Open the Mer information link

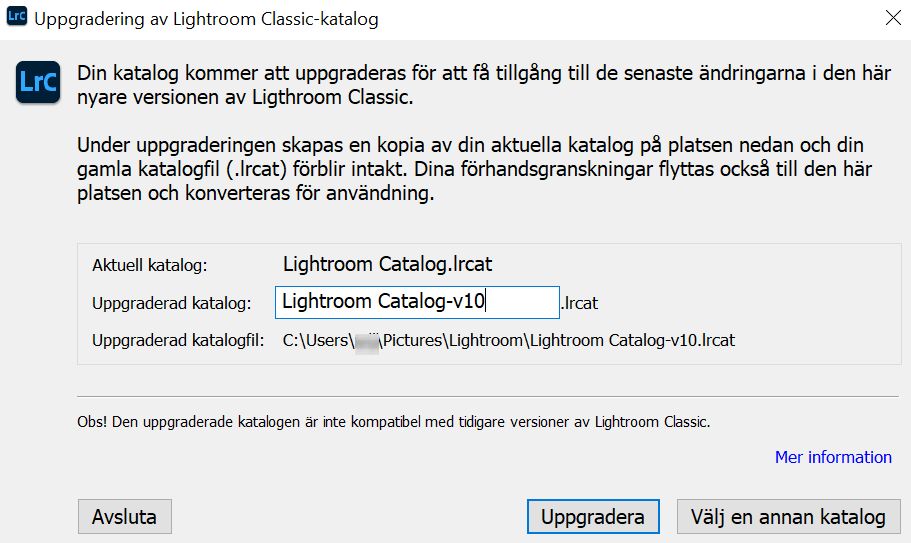[x=833, y=457]
